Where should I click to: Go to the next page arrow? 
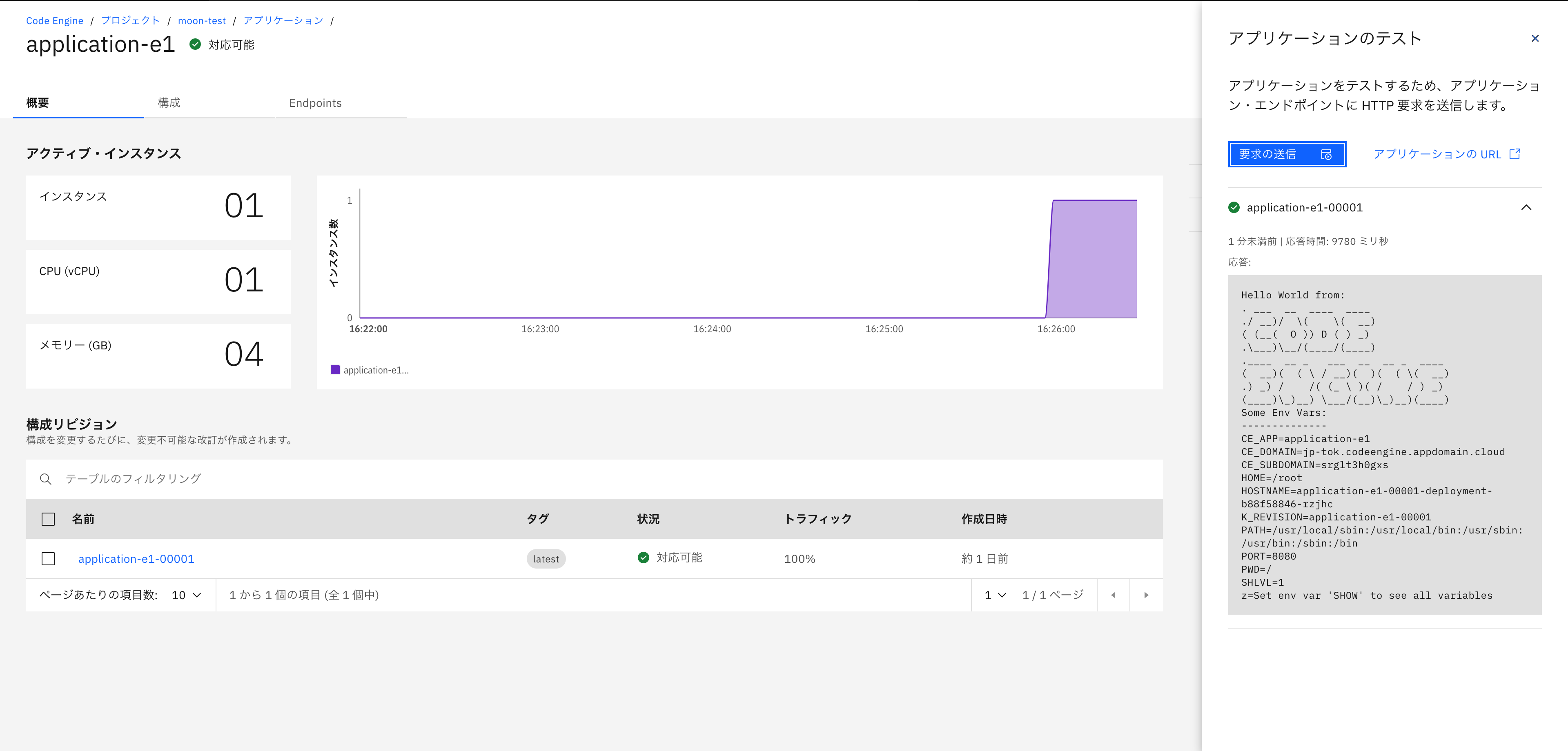point(1146,595)
